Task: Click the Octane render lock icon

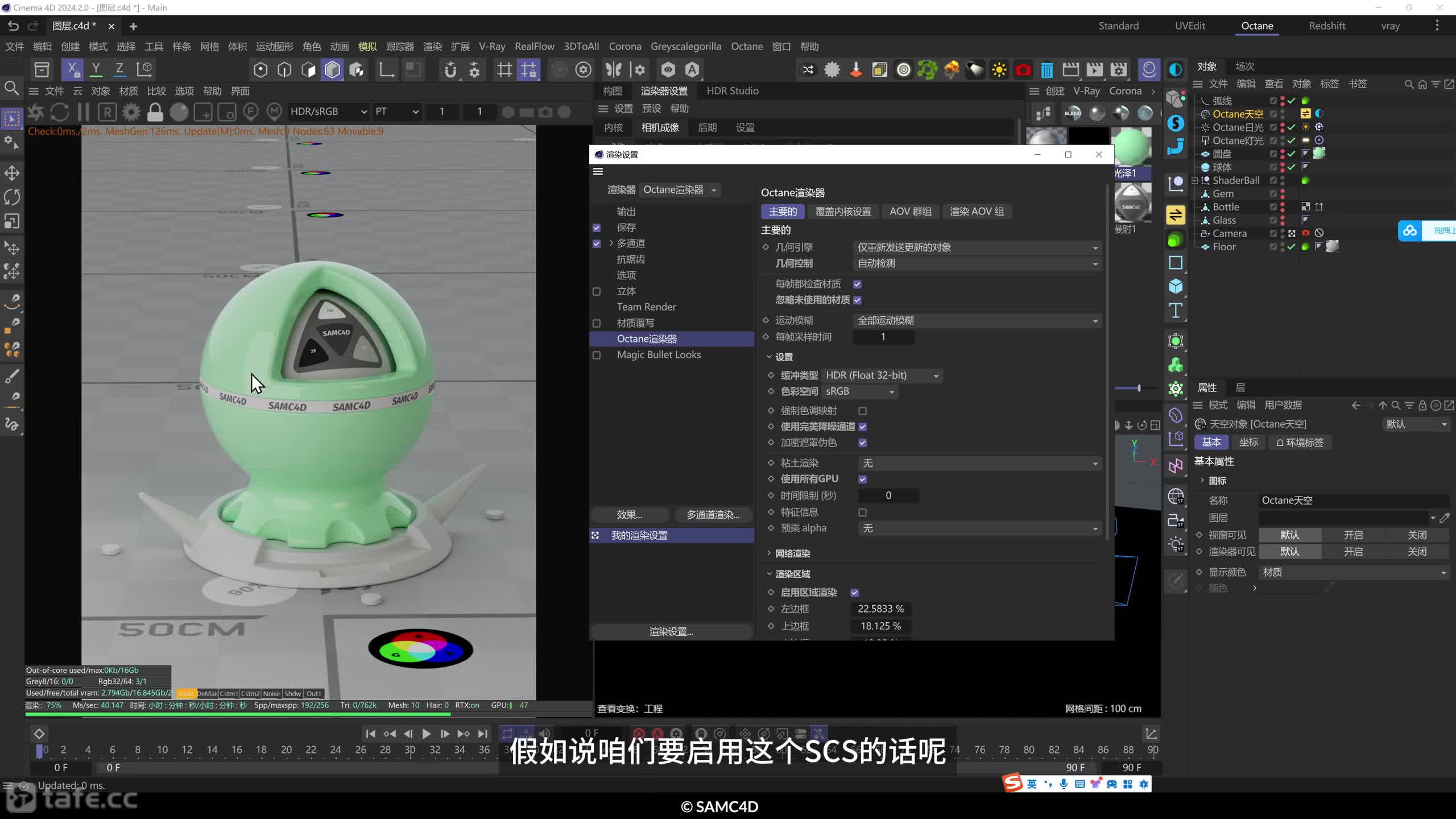Action: 155,112
